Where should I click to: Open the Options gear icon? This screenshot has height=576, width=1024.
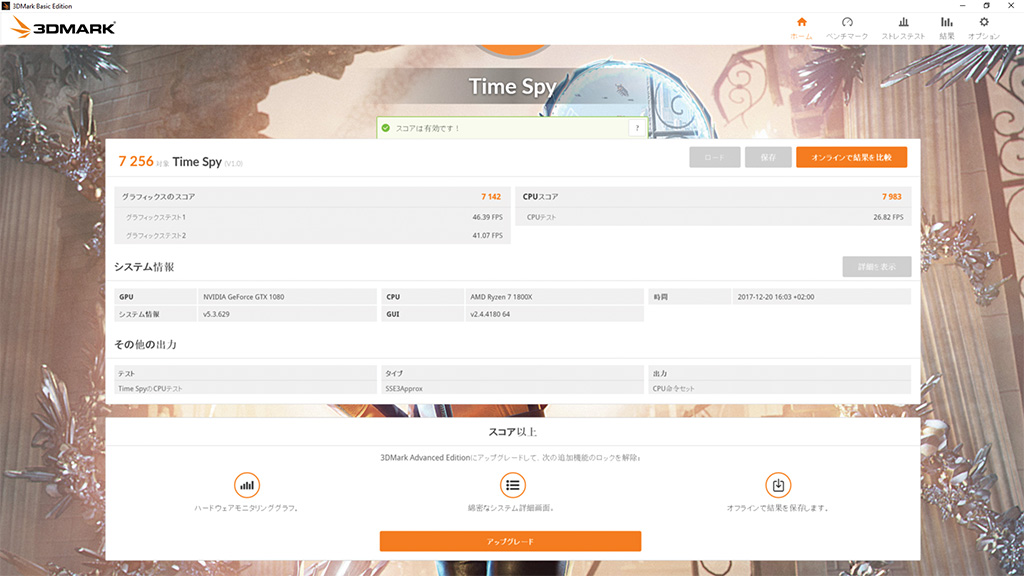pyautogui.click(x=984, y=22)
